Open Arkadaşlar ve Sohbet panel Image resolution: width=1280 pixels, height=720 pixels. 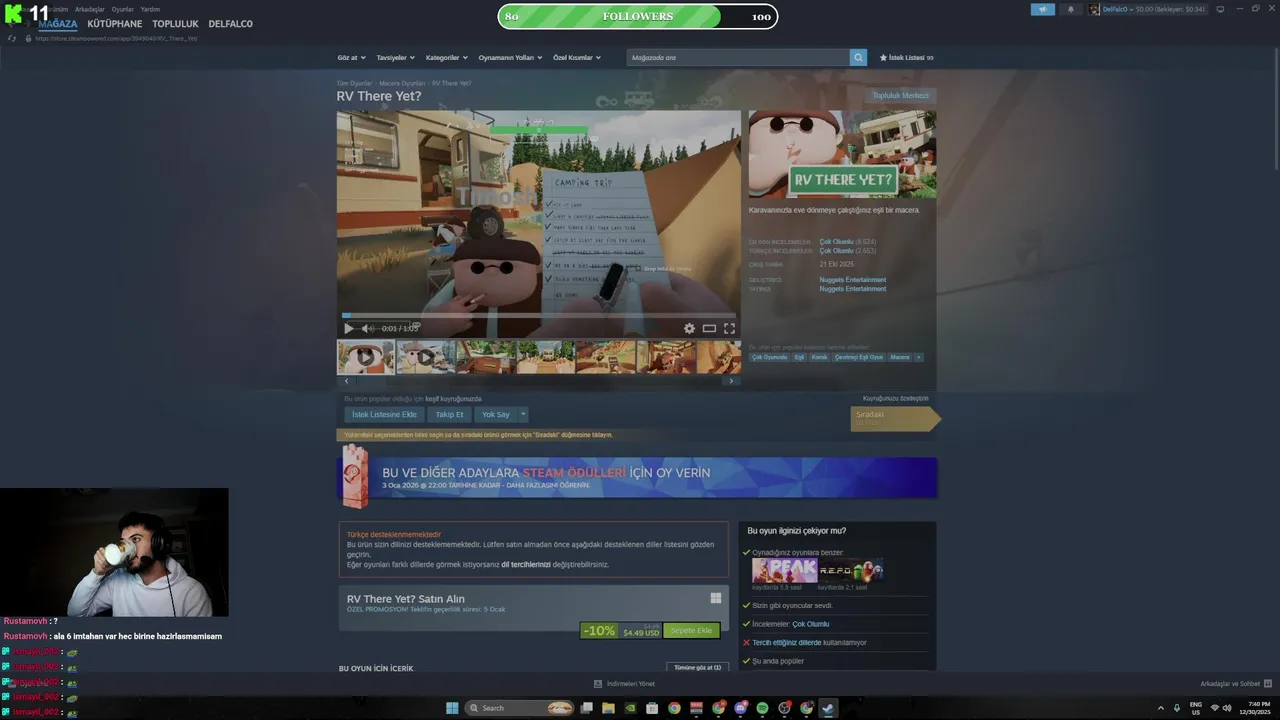coord(1235,684)
